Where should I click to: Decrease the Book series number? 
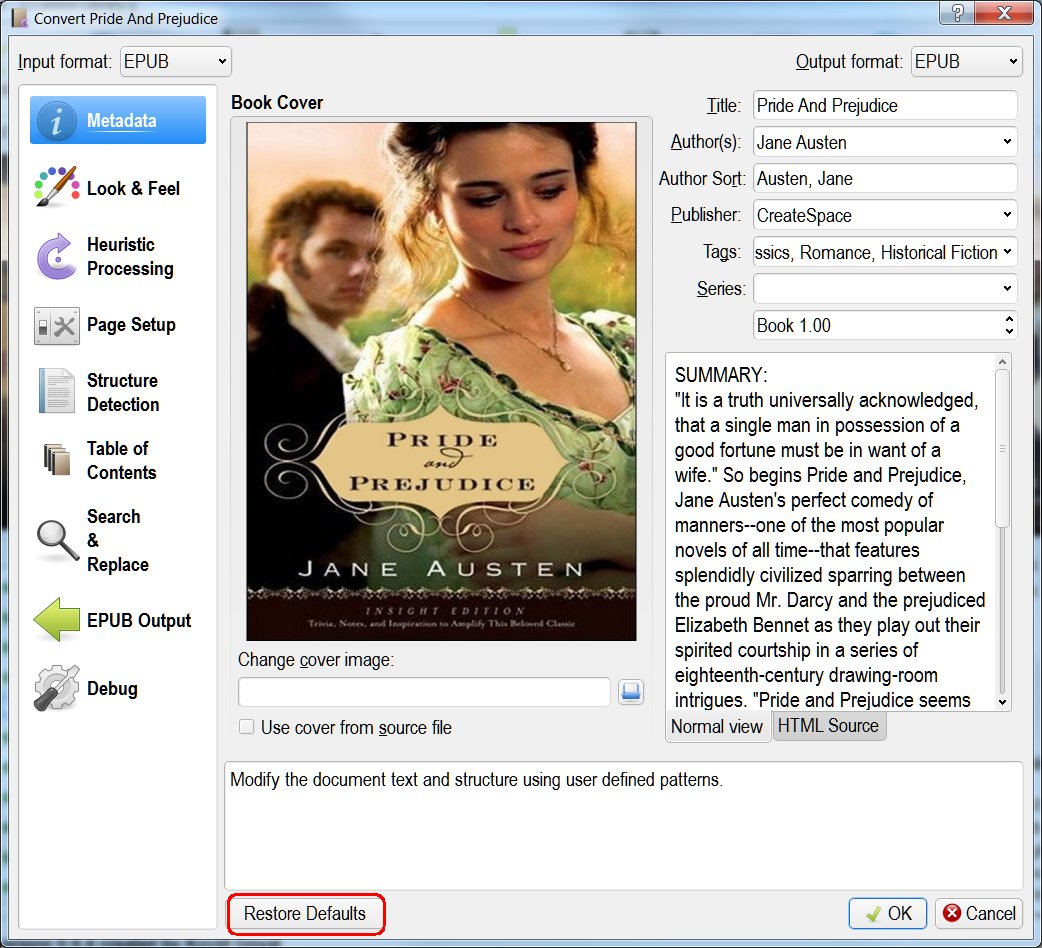tap(1009, 332)
